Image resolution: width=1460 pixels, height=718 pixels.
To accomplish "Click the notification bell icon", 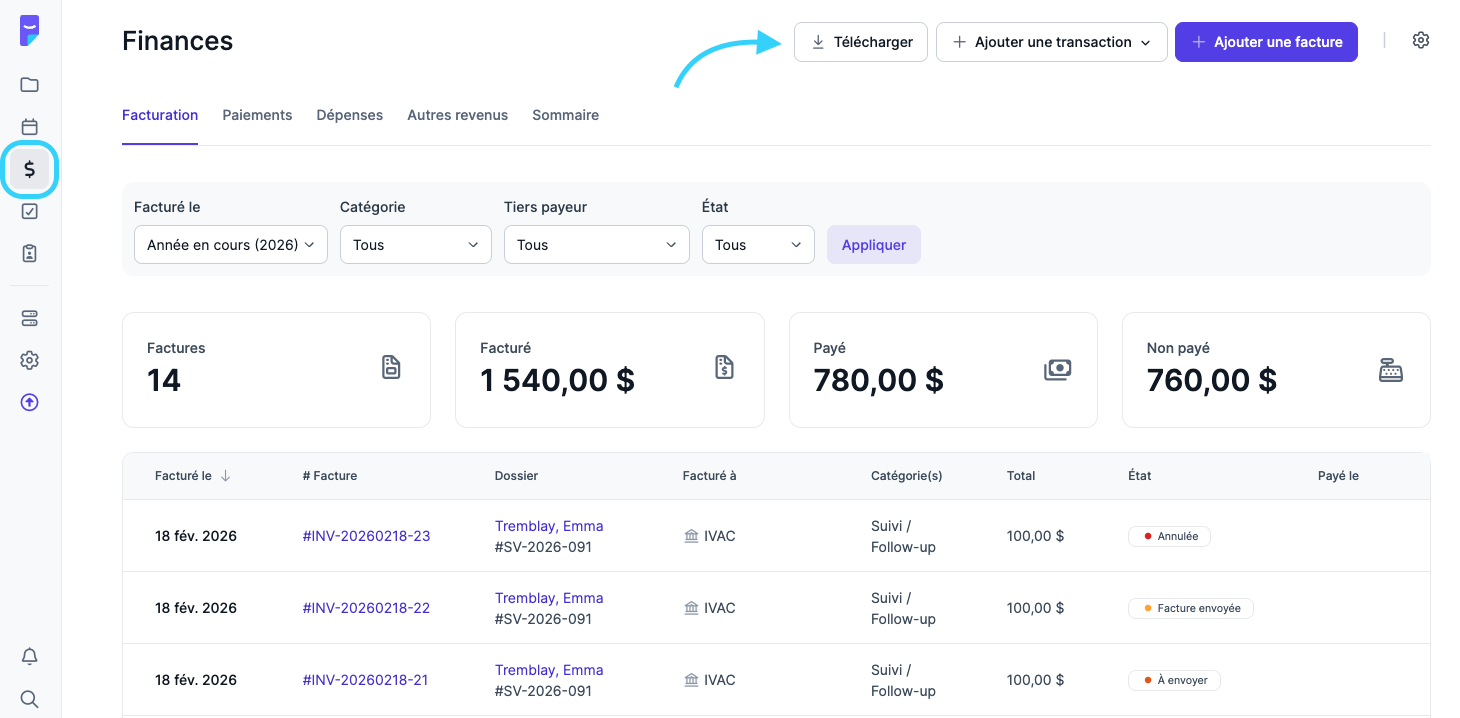I will pyautogui.click(x=30, y=656).
